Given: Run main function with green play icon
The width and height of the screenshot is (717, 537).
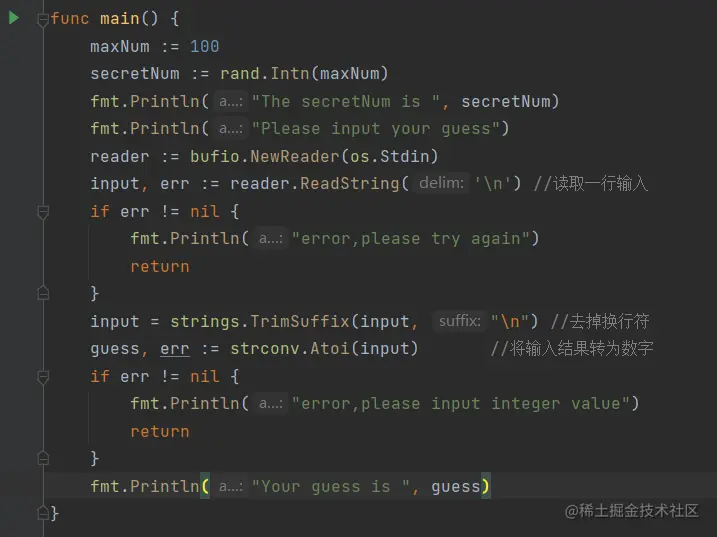Looking at the screenshot, I should (14, 18).
